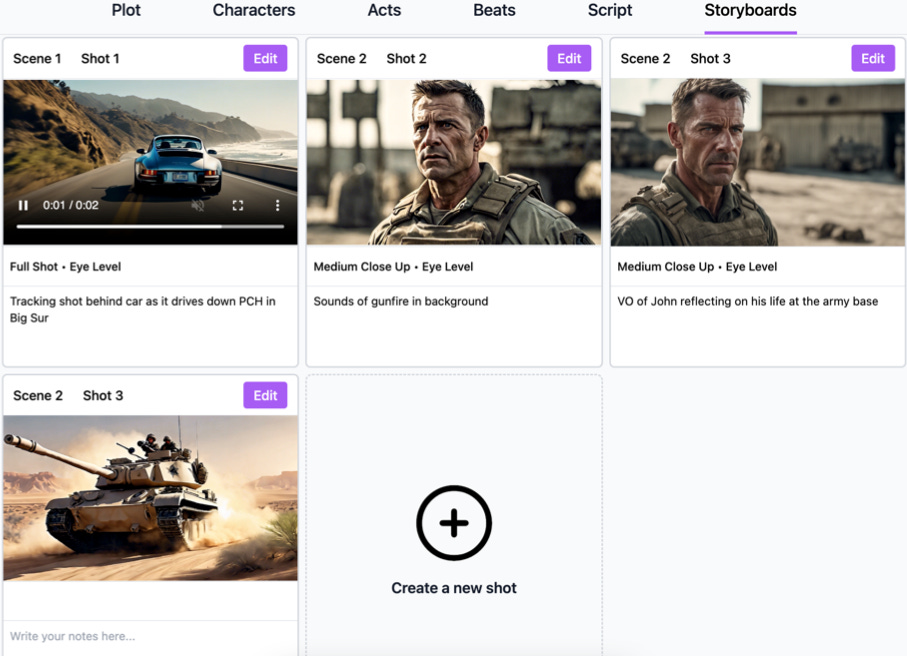Open the Shot 2 soldier image

(454, 162)
